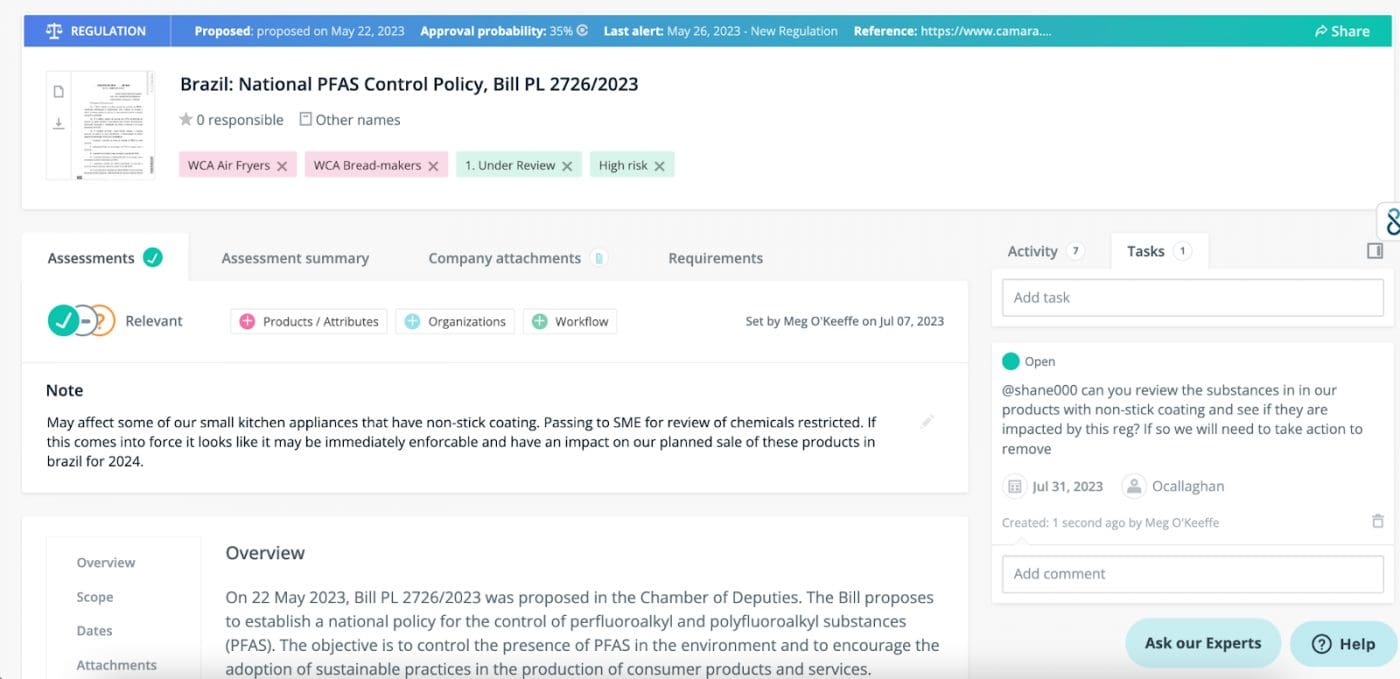
Task: Remove the WCA Air Fryers tag
Action: (x=282, y=166)
